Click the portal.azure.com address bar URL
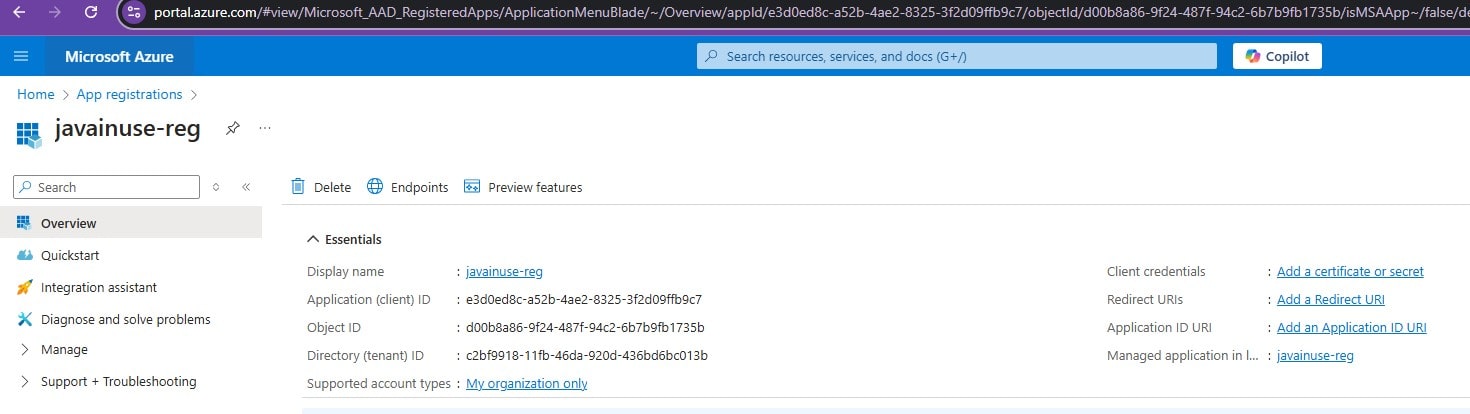This screenshot has width=1470, height=414. coord(810,13)
